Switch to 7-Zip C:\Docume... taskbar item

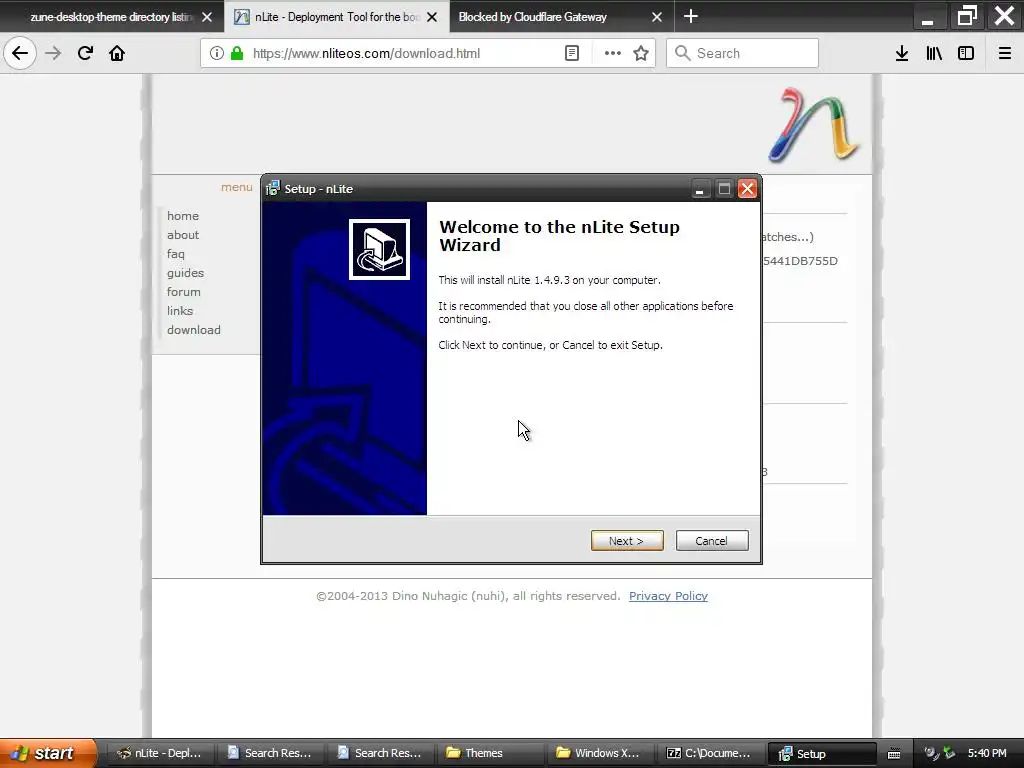[x=710, y=753]
